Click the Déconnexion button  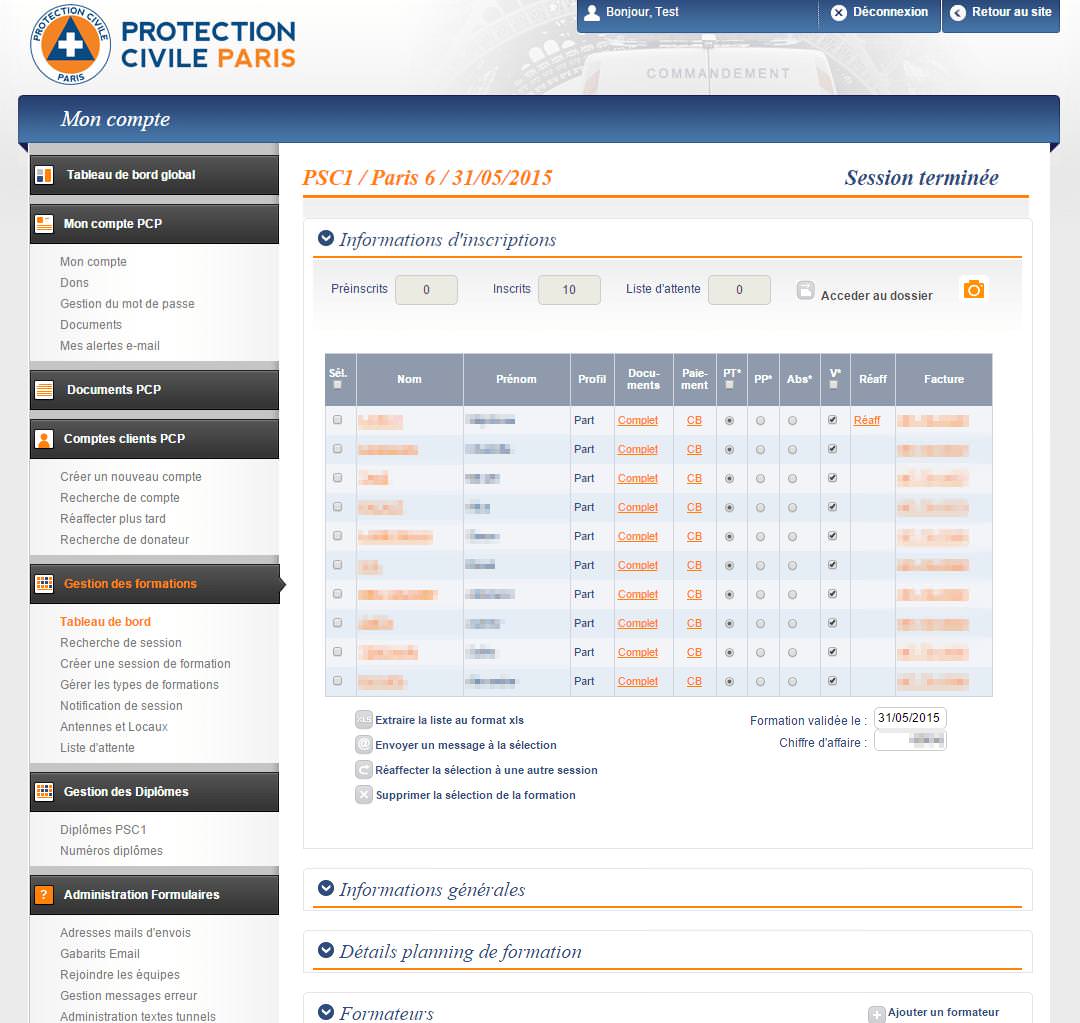tap(879, 13)
